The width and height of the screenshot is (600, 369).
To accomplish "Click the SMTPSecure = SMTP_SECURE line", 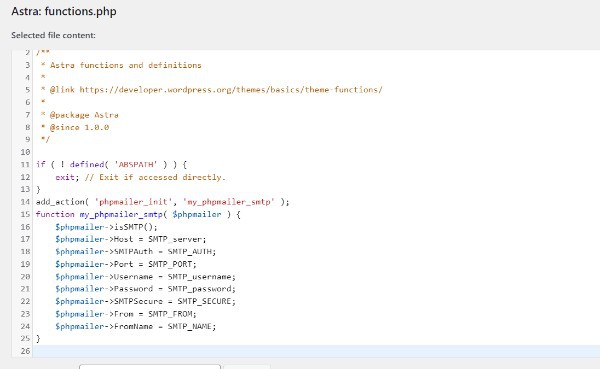I will 145,301.
